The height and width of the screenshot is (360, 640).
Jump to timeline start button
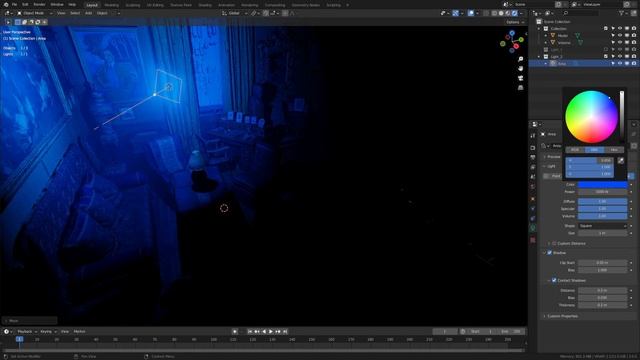pyautogui.click(x=250, y=332)
